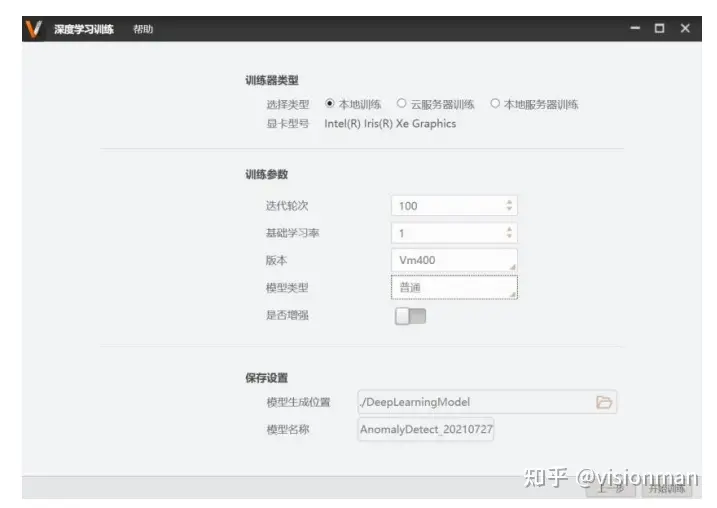Open the 版本 Vm400 dropdown
Viewport: 717px width, 508px height.
[x=454, y=260]
